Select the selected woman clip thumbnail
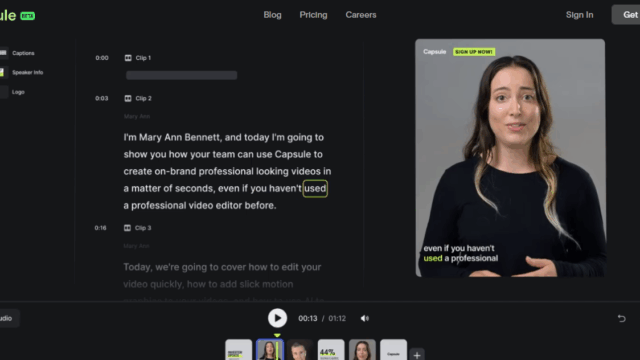 click(269, 350)
